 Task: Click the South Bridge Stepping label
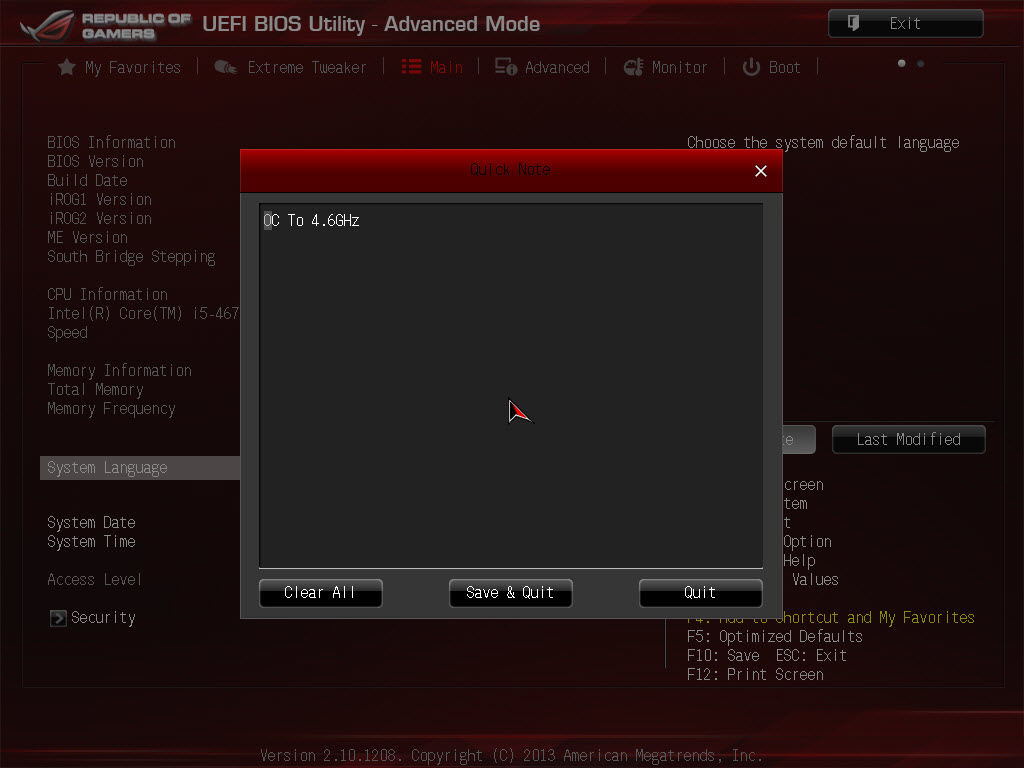coord(131,257)
